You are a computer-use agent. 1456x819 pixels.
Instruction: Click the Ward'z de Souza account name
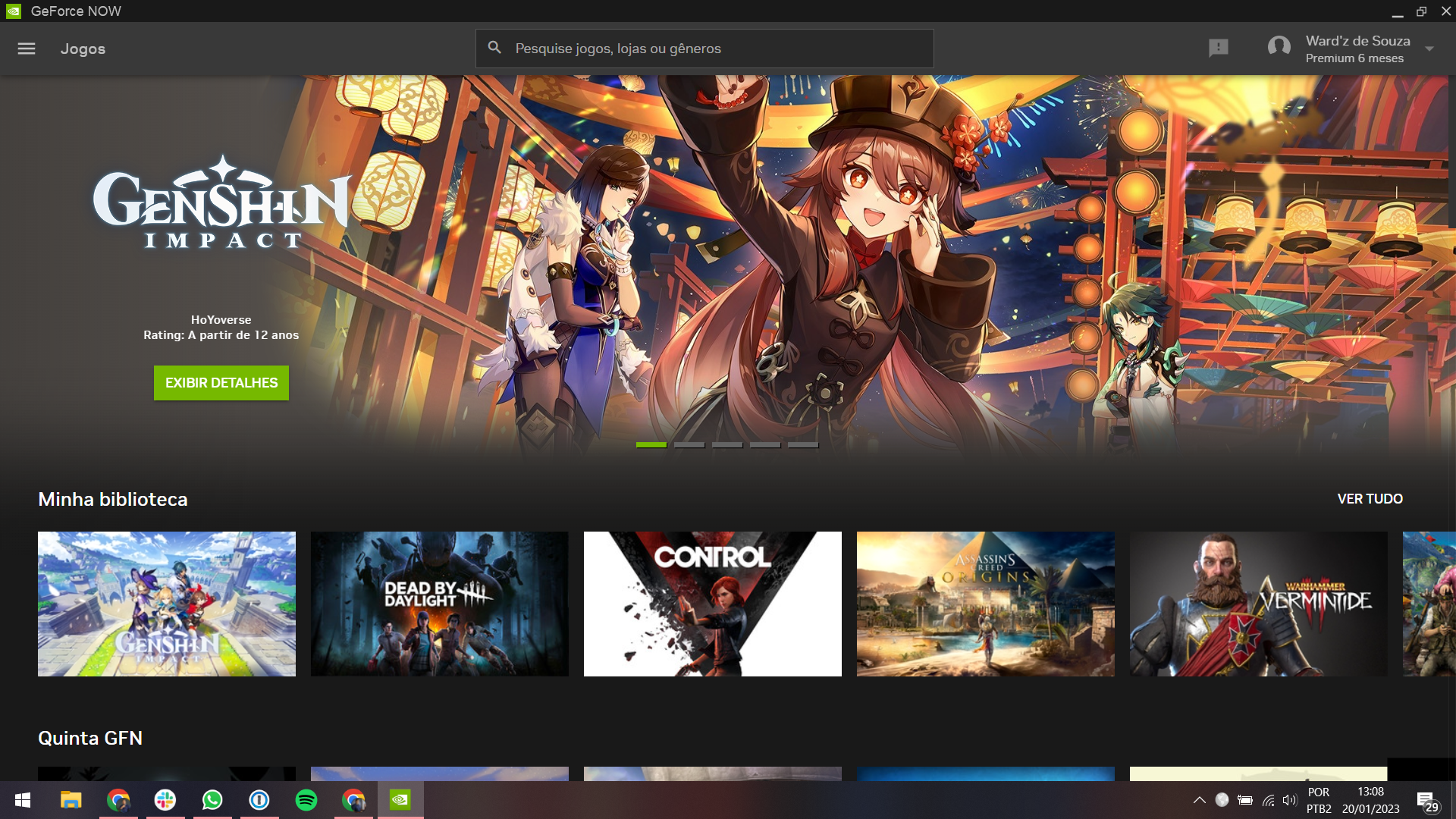1357,41
